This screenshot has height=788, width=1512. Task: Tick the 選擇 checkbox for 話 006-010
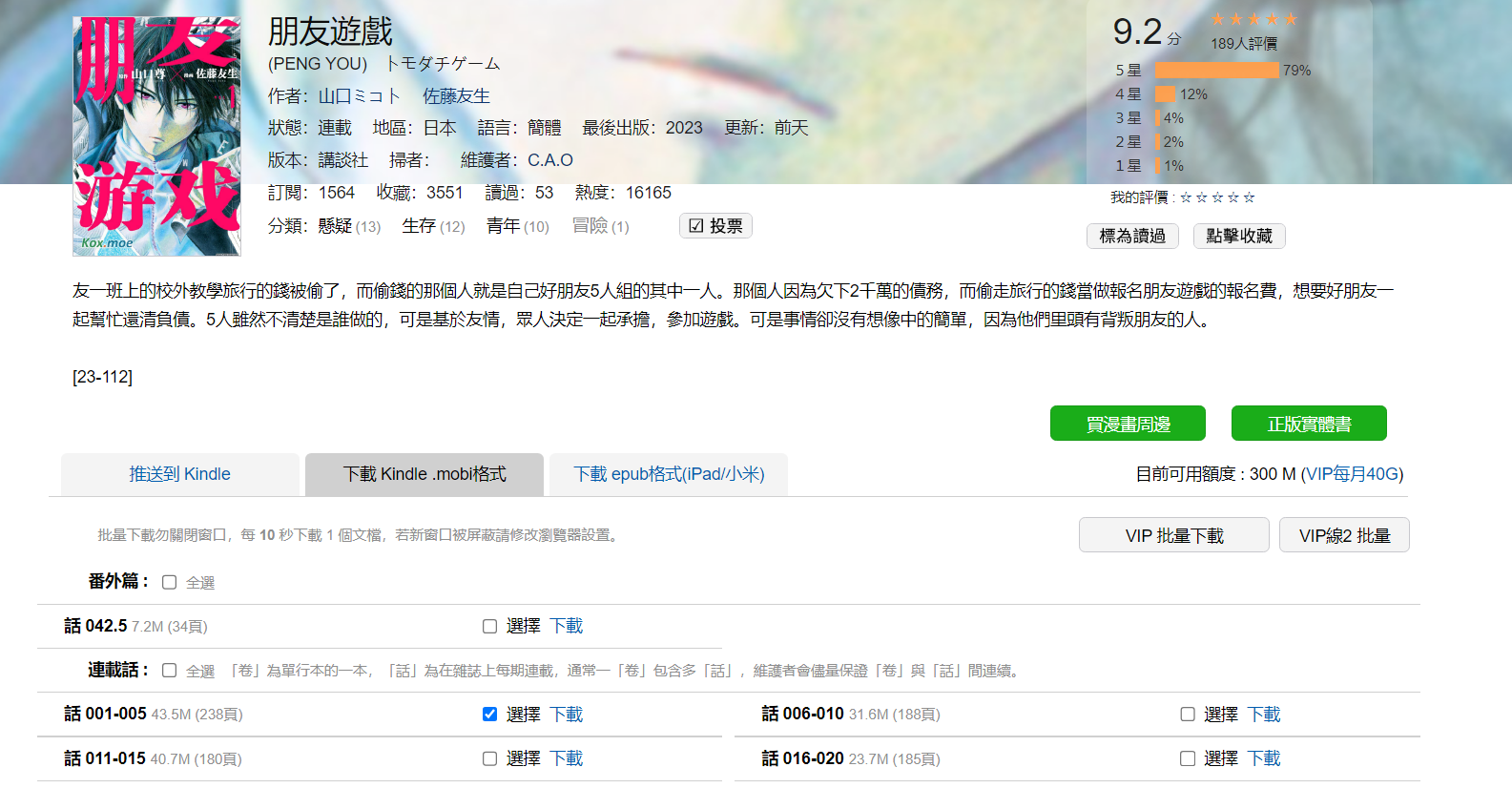[1188, 715]
